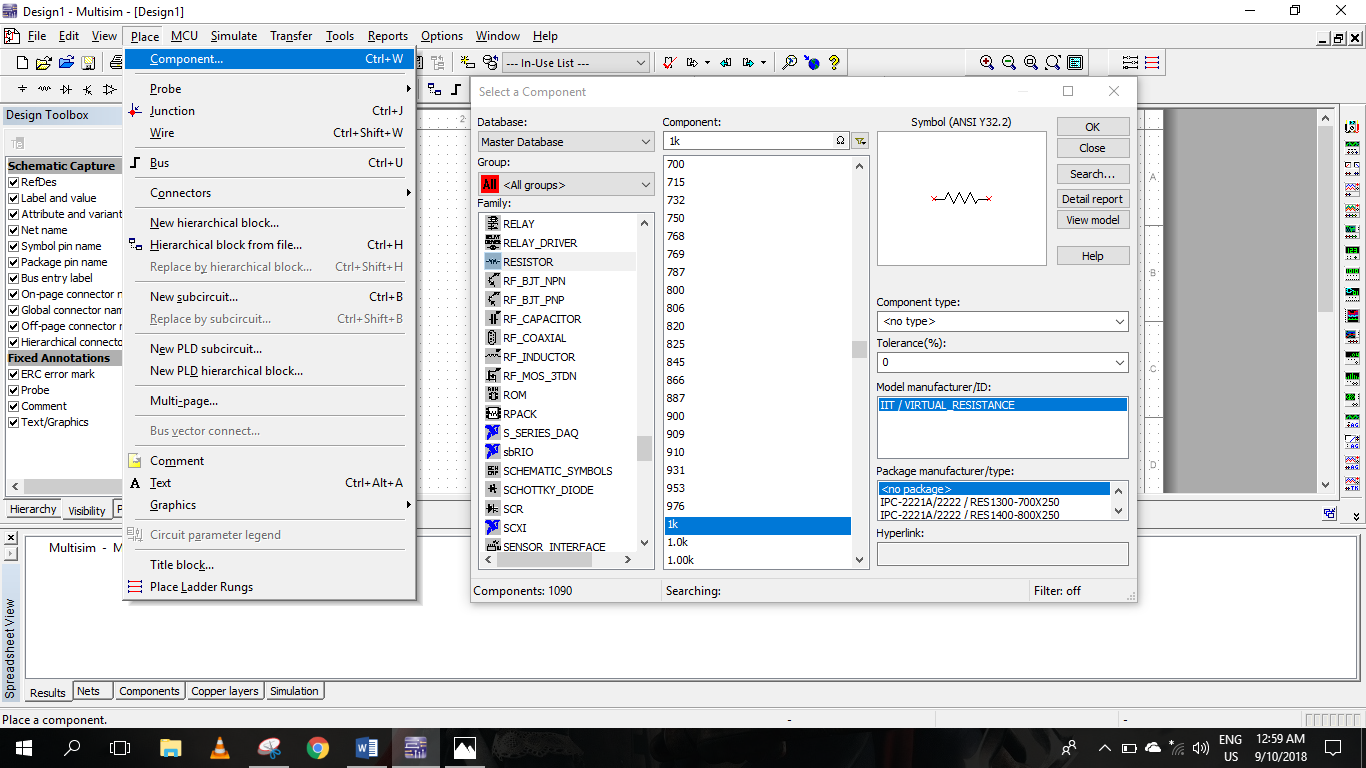Click the Zoom to area icon
The width and height of the screenshot is (1366, 768).
[x=1031, y=62]
